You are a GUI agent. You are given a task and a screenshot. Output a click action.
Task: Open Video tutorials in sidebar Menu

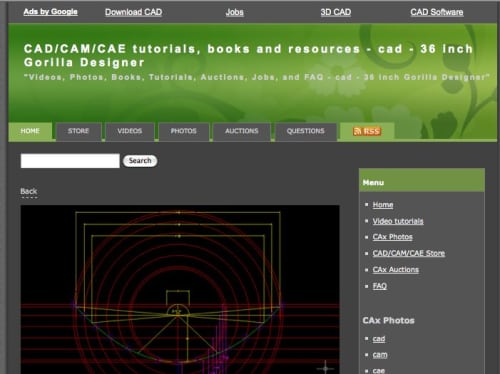[398, 221]
